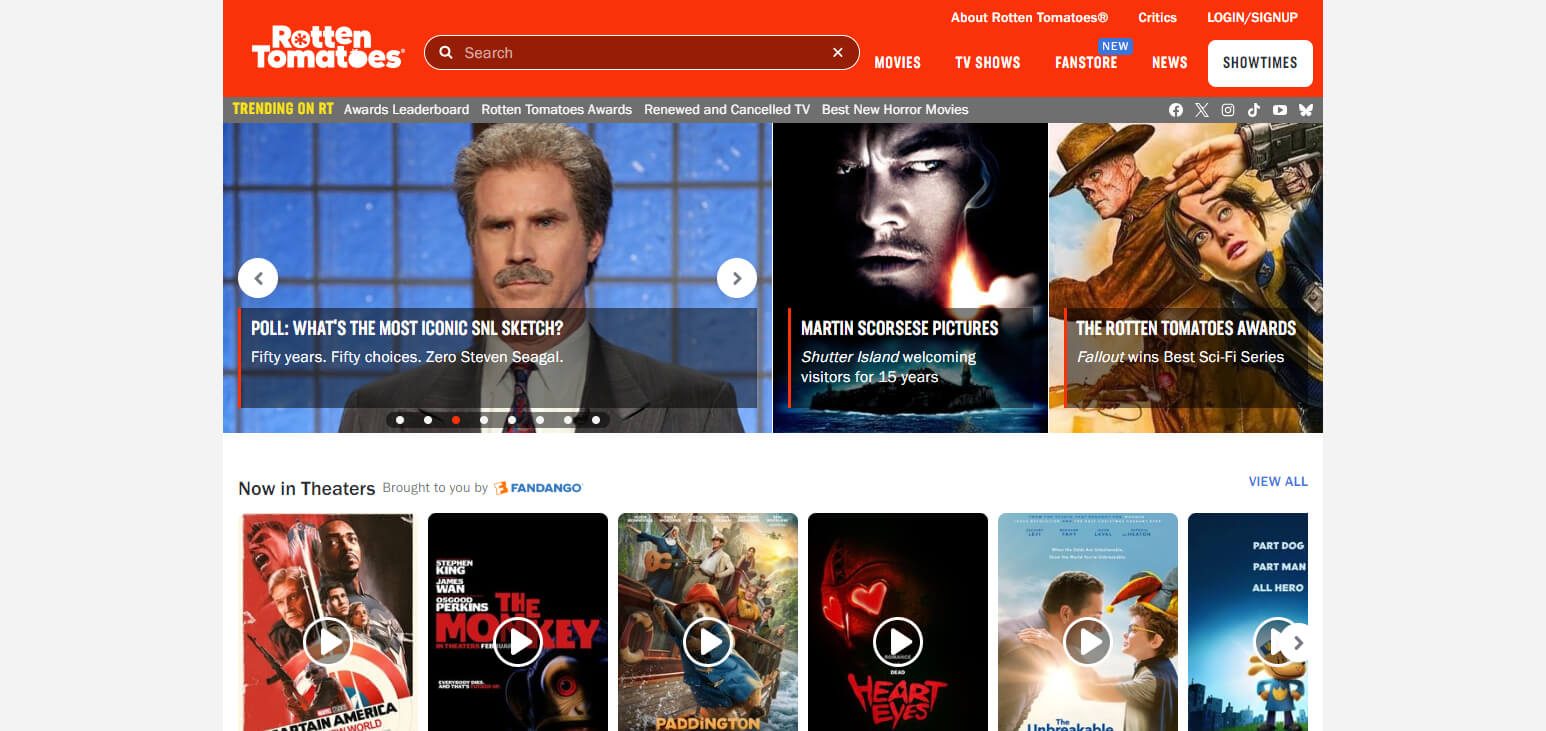
Task: Play the Captain America trailer
Action: [328, 641]
